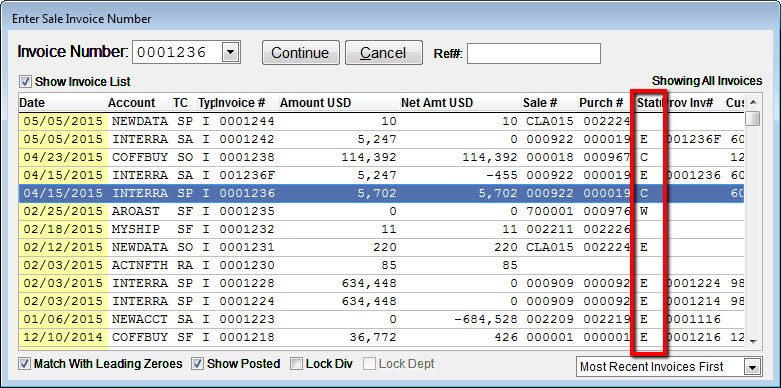Viewport: 781px width, 388px height.
Task: Select invoice row 001236F
Action: pyautogui.click(x=381, y=175)
